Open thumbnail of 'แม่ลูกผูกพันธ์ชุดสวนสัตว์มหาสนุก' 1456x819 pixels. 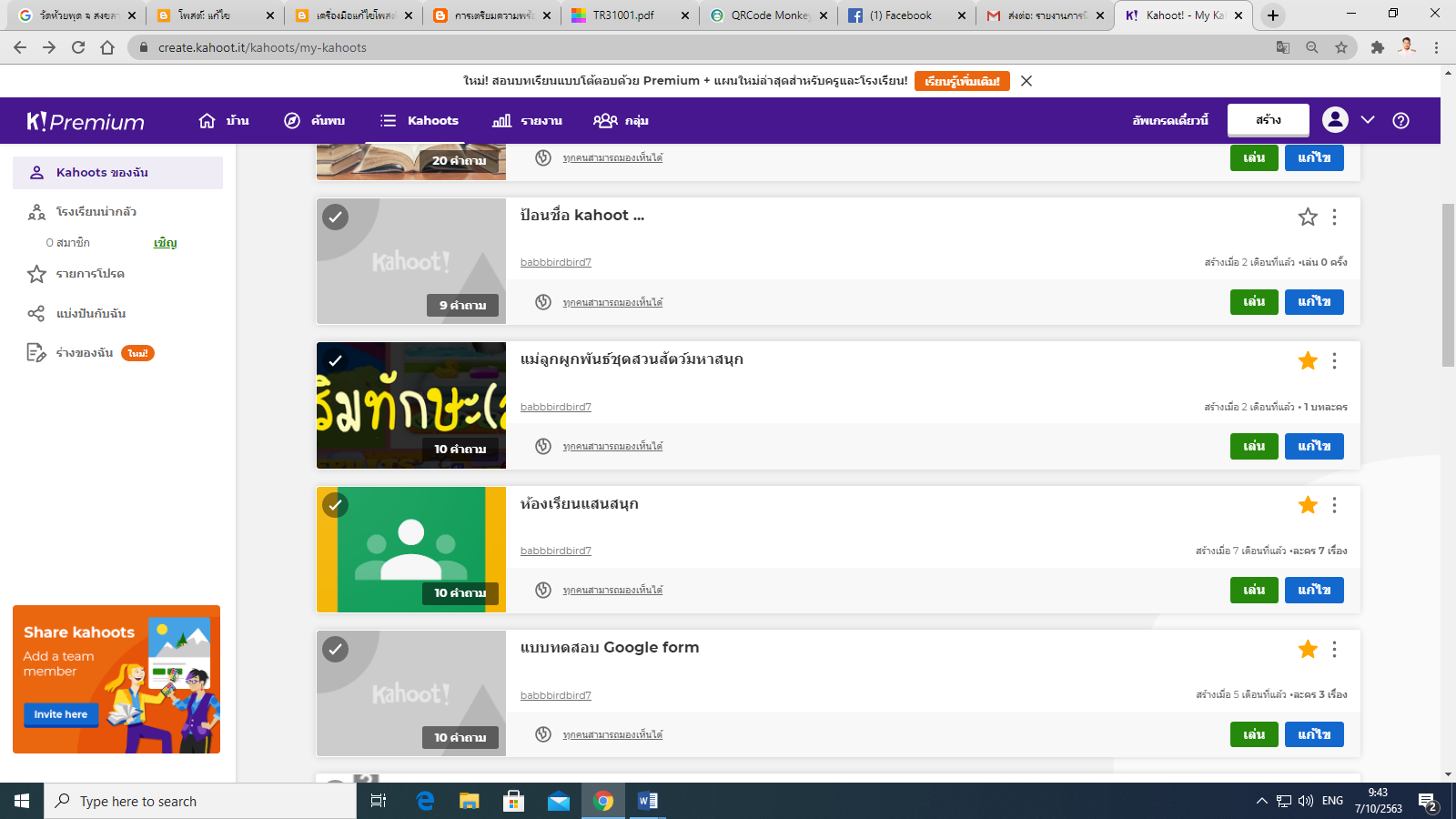[x=410, y=405]
